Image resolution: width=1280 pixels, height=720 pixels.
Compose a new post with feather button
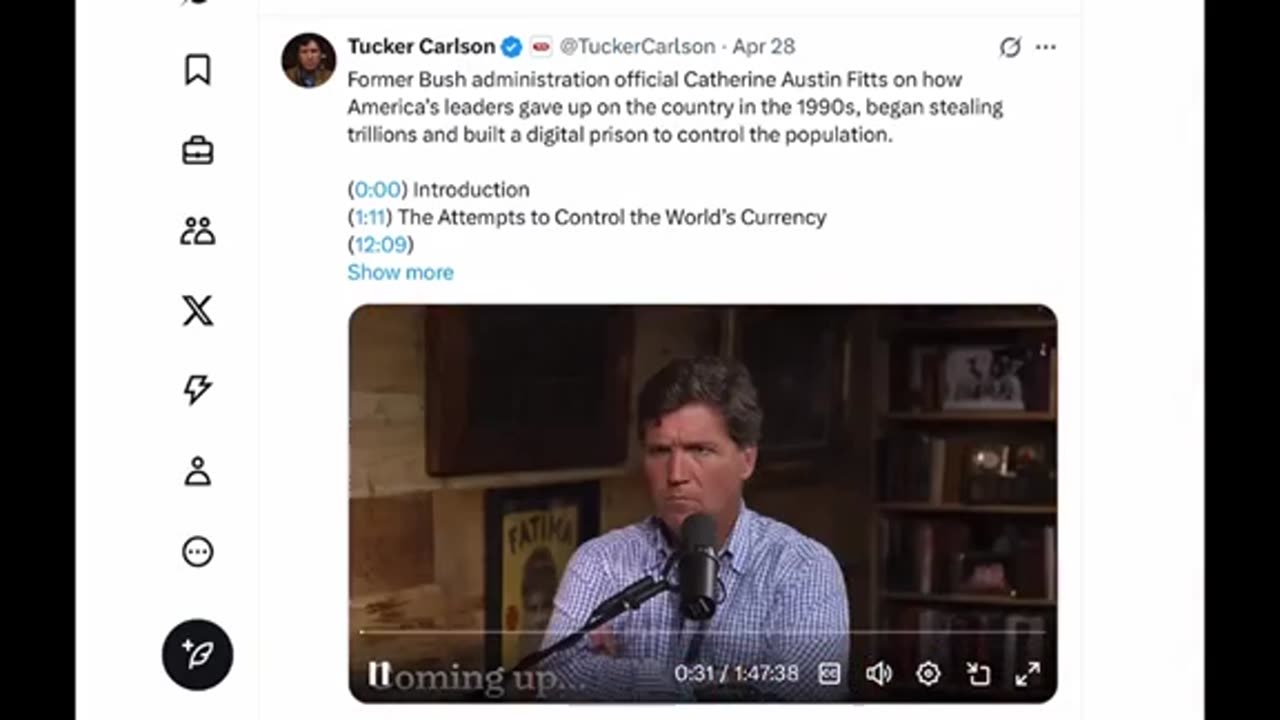pos(197,655)
